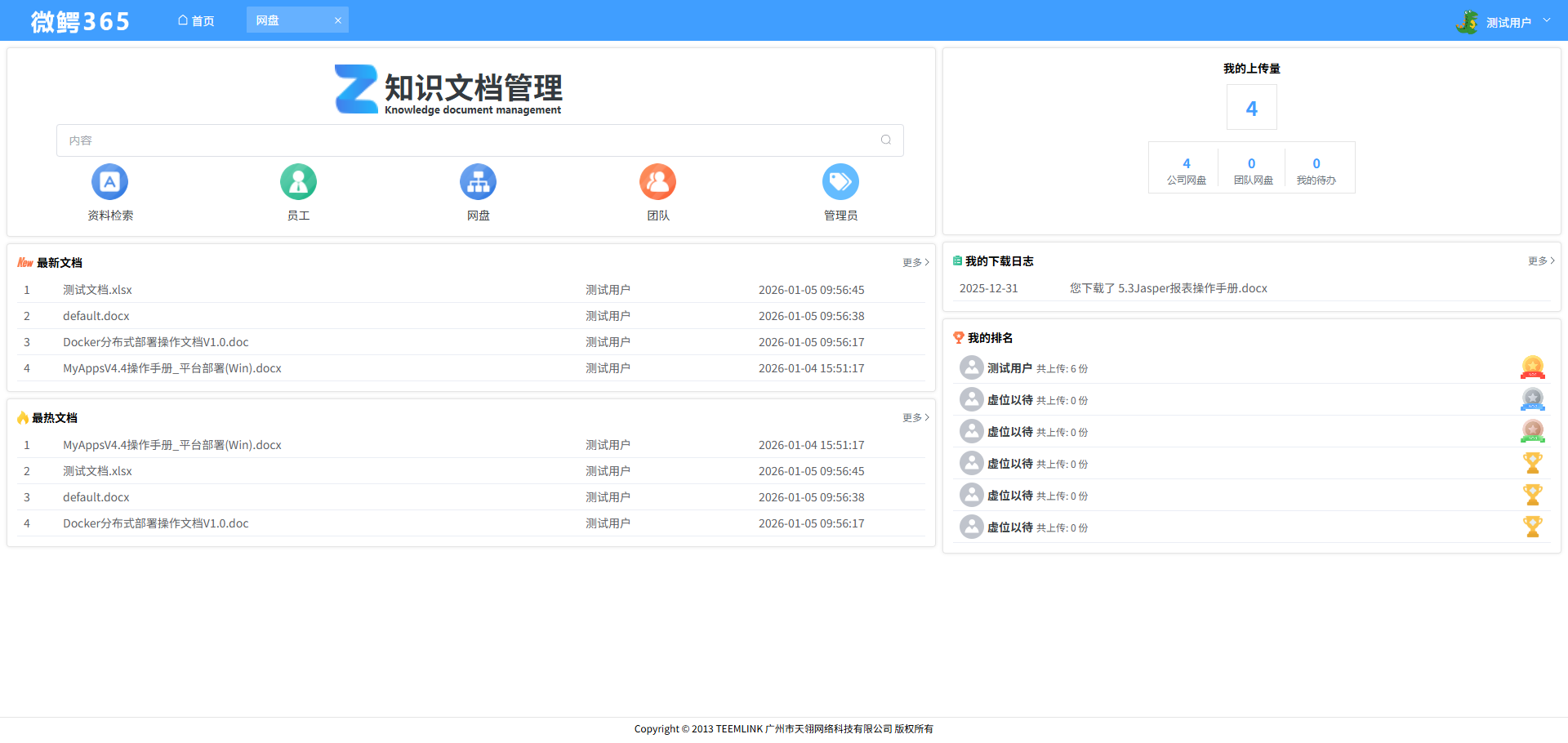The width and height of the screenshot is (1568, 743).
Task: Click the magnifier icon in search box
Action: (x=886, y=140)
